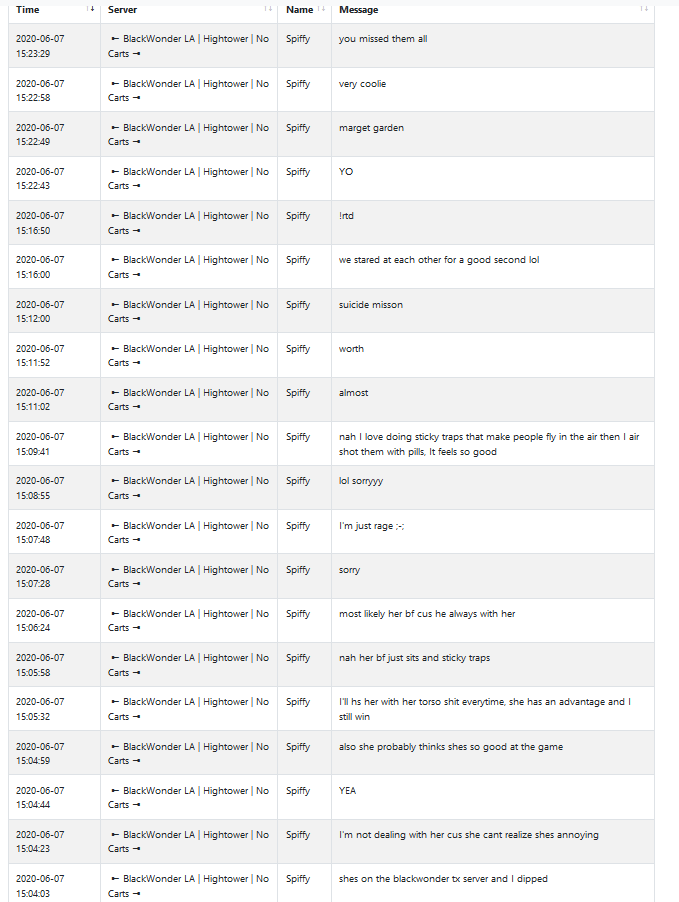Click the sort arrow in Time column header

(90, 9)
